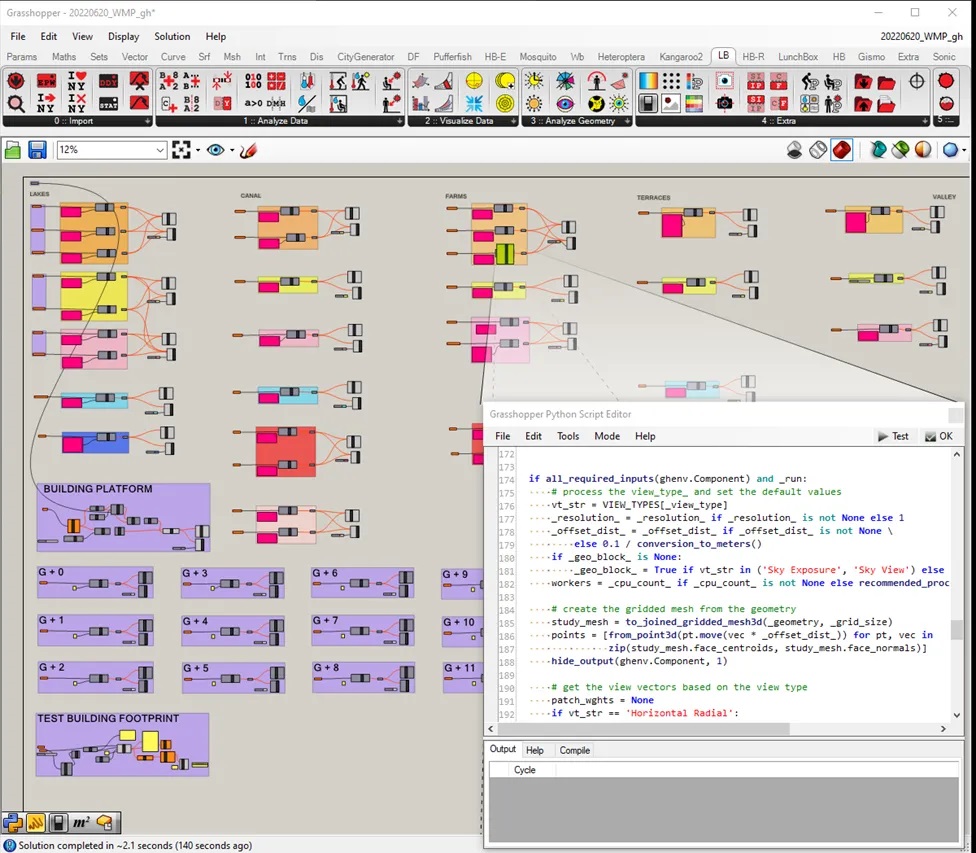976x853 pixels.
Task: Click the yellow sunpath sphere icon
Action: [474, 81]
